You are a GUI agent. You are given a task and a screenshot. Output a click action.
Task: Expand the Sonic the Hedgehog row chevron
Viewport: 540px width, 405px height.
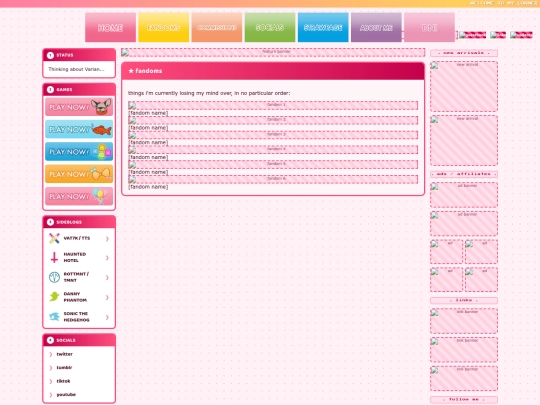[107, 317]
